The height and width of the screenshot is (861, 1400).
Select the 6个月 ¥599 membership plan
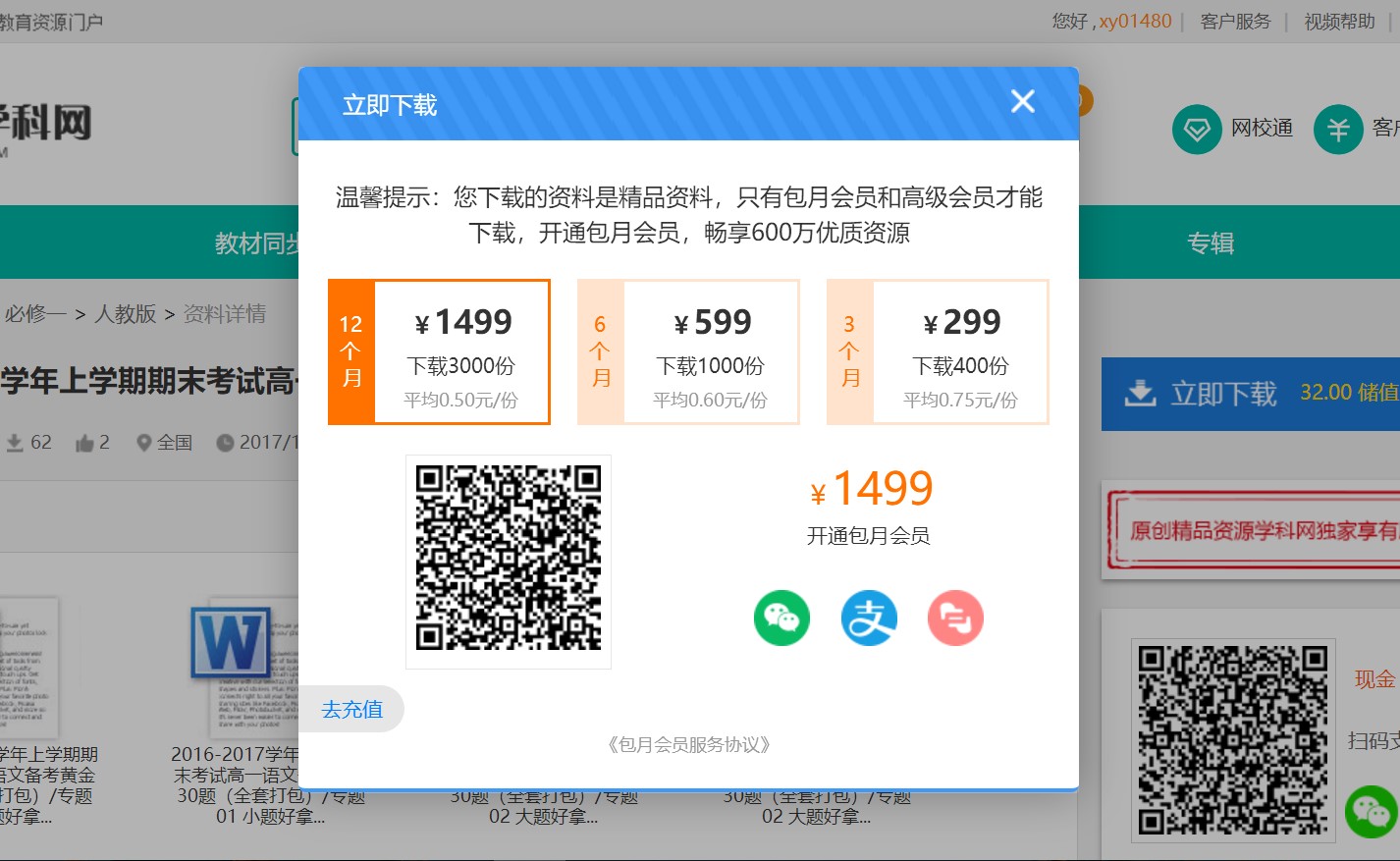688,351
